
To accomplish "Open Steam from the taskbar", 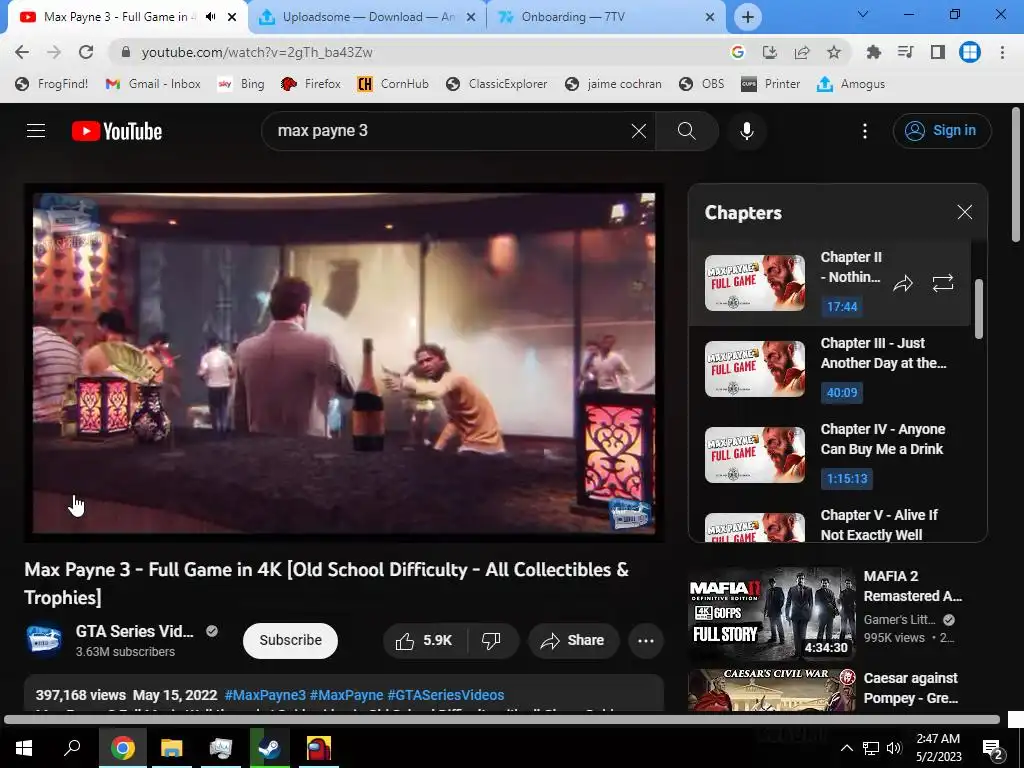I will [x=269, y=748].
